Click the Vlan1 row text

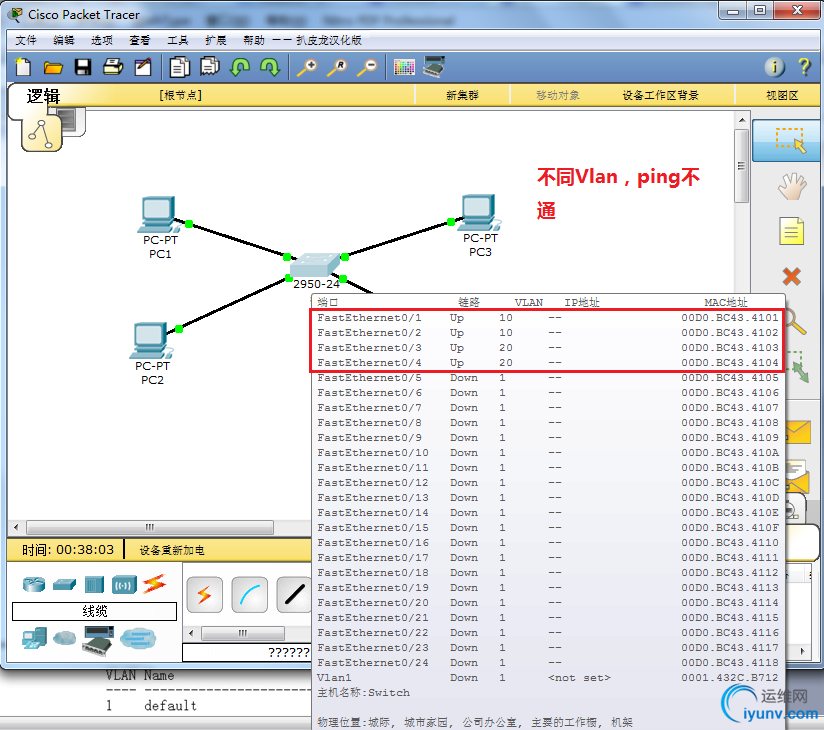(x=334, y=677)
